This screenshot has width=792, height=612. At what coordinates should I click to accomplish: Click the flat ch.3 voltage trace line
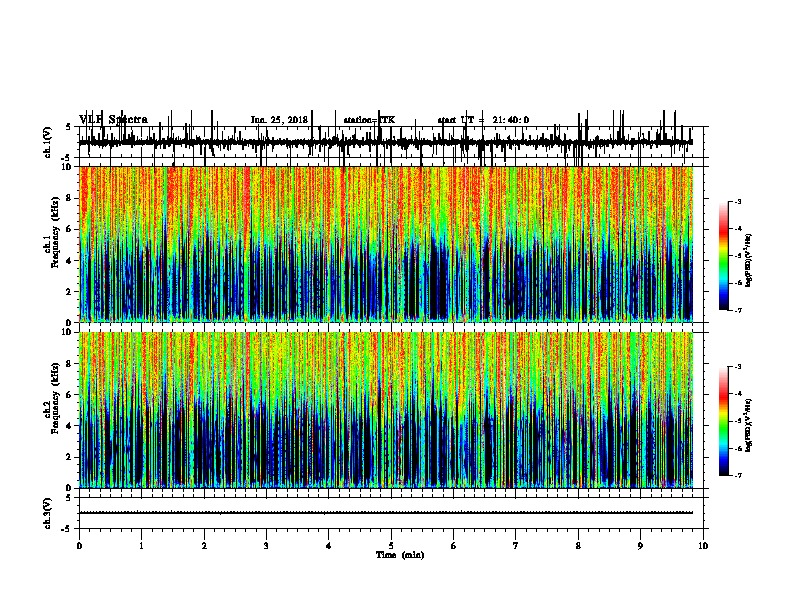[386, 513]
